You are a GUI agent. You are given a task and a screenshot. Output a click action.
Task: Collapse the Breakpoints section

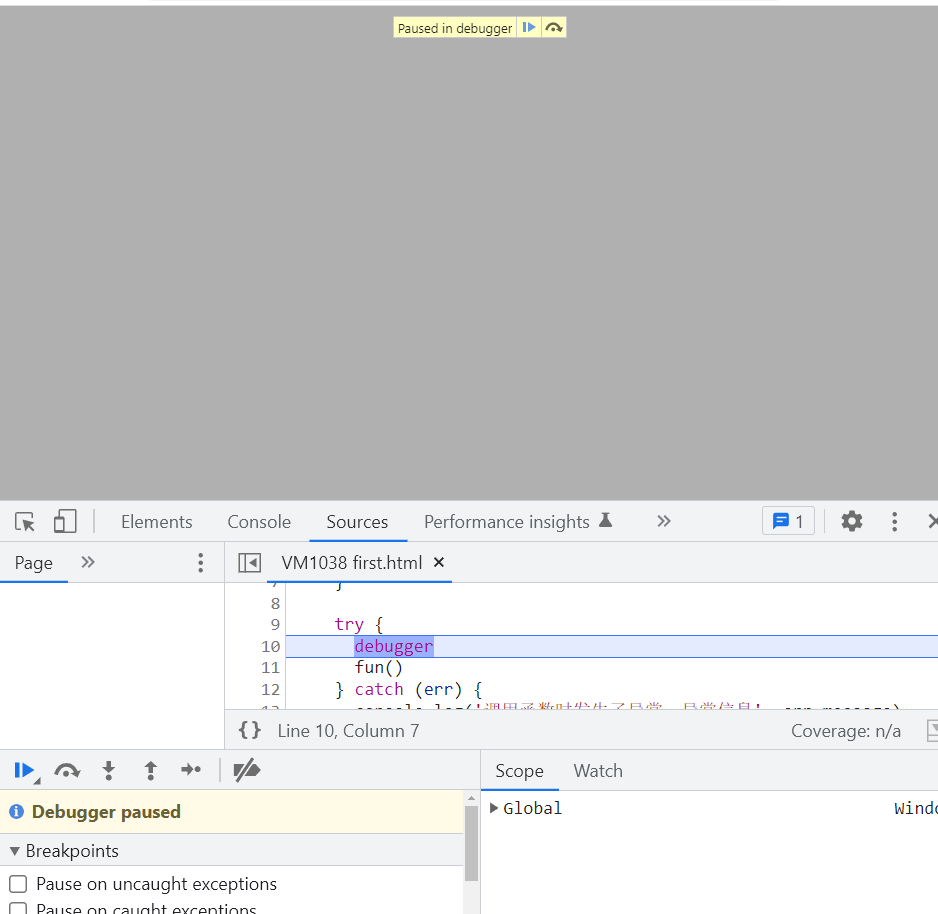tap(15, 851)
